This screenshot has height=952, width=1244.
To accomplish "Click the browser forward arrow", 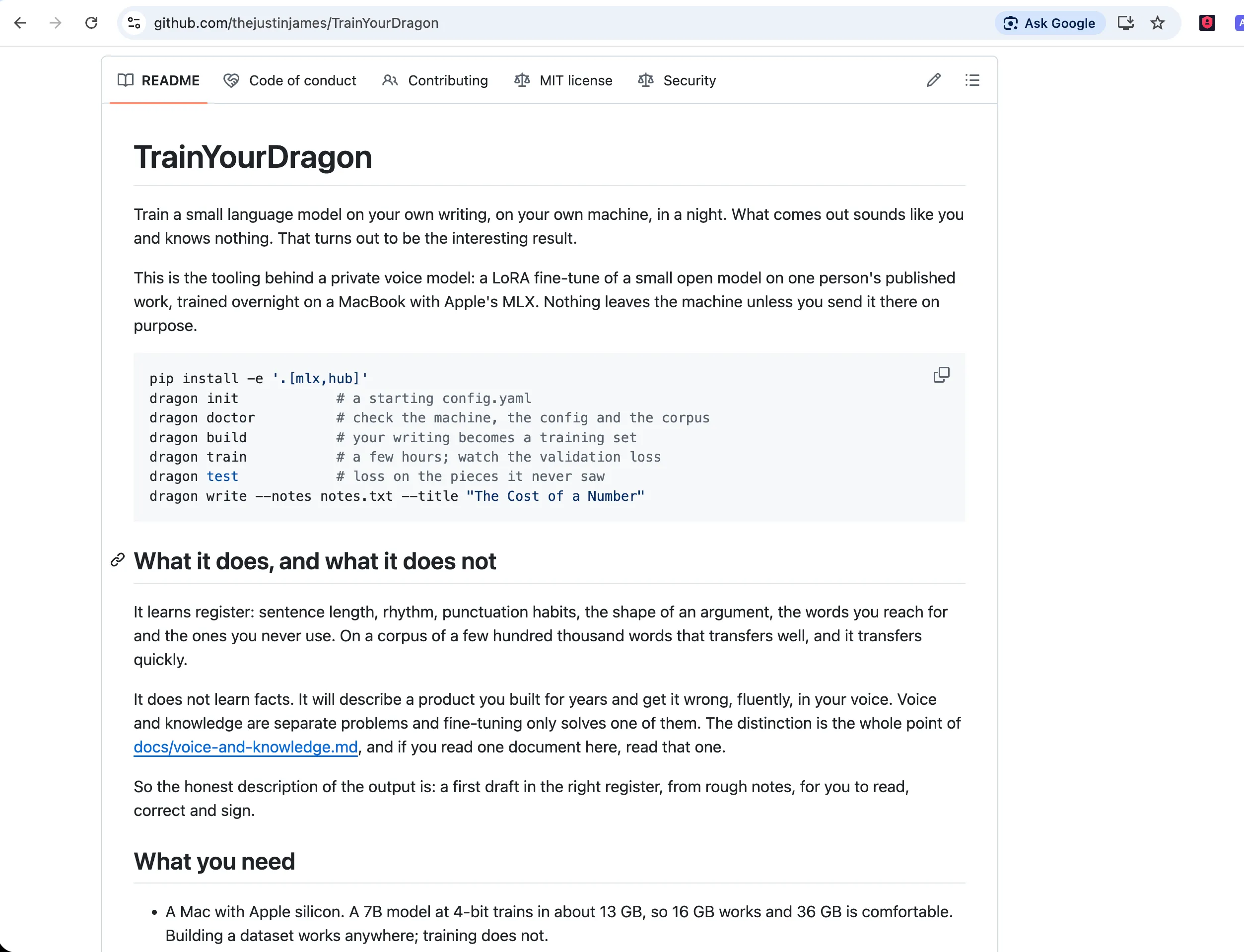I will (x=56, y=23).
